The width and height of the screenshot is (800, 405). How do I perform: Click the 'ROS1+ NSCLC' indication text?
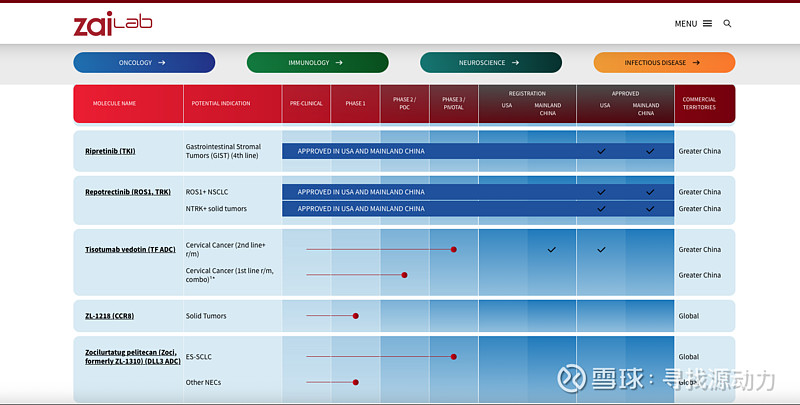tap(207, 192)
